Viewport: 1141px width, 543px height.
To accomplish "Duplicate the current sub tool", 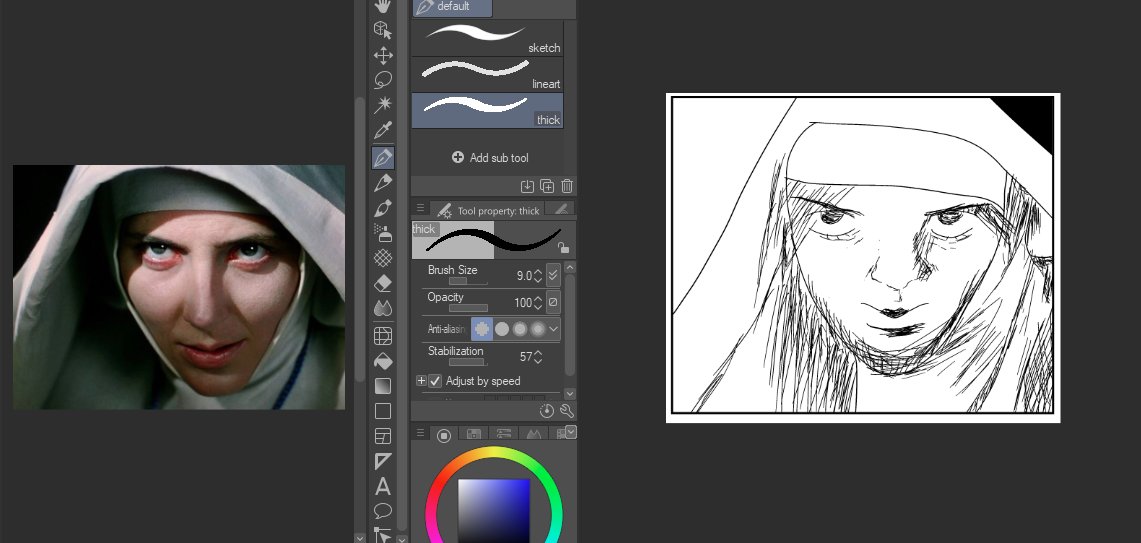I will pyautogui.click(x=547, y=186).
